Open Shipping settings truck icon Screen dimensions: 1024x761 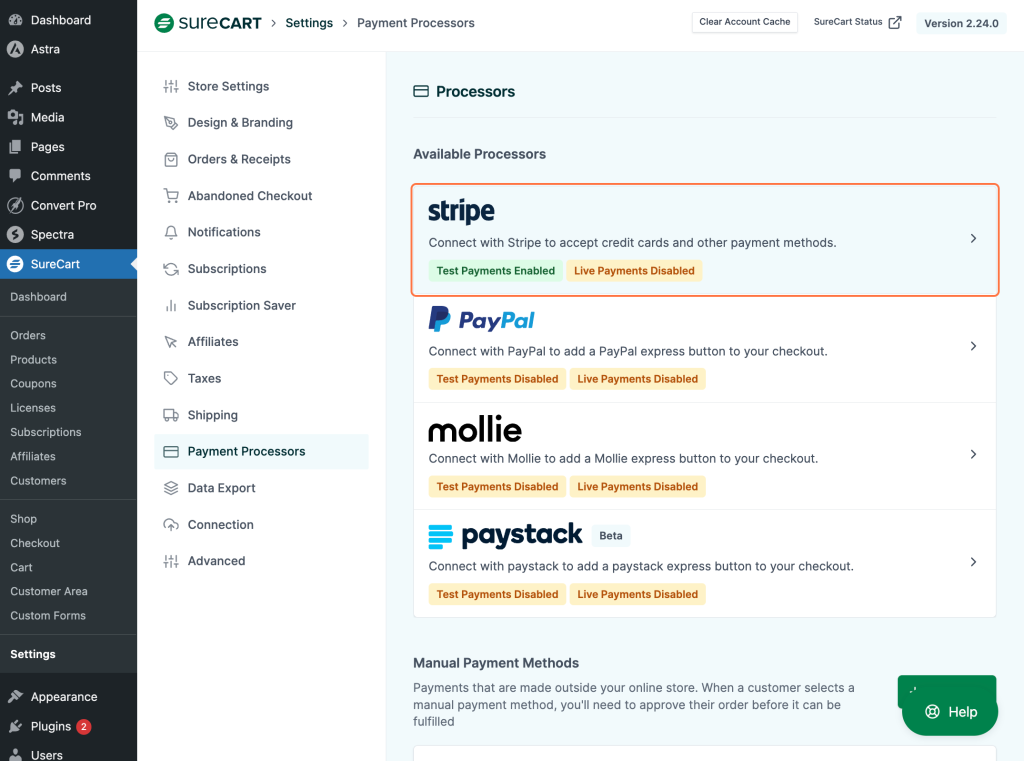[x=170, y=414]
